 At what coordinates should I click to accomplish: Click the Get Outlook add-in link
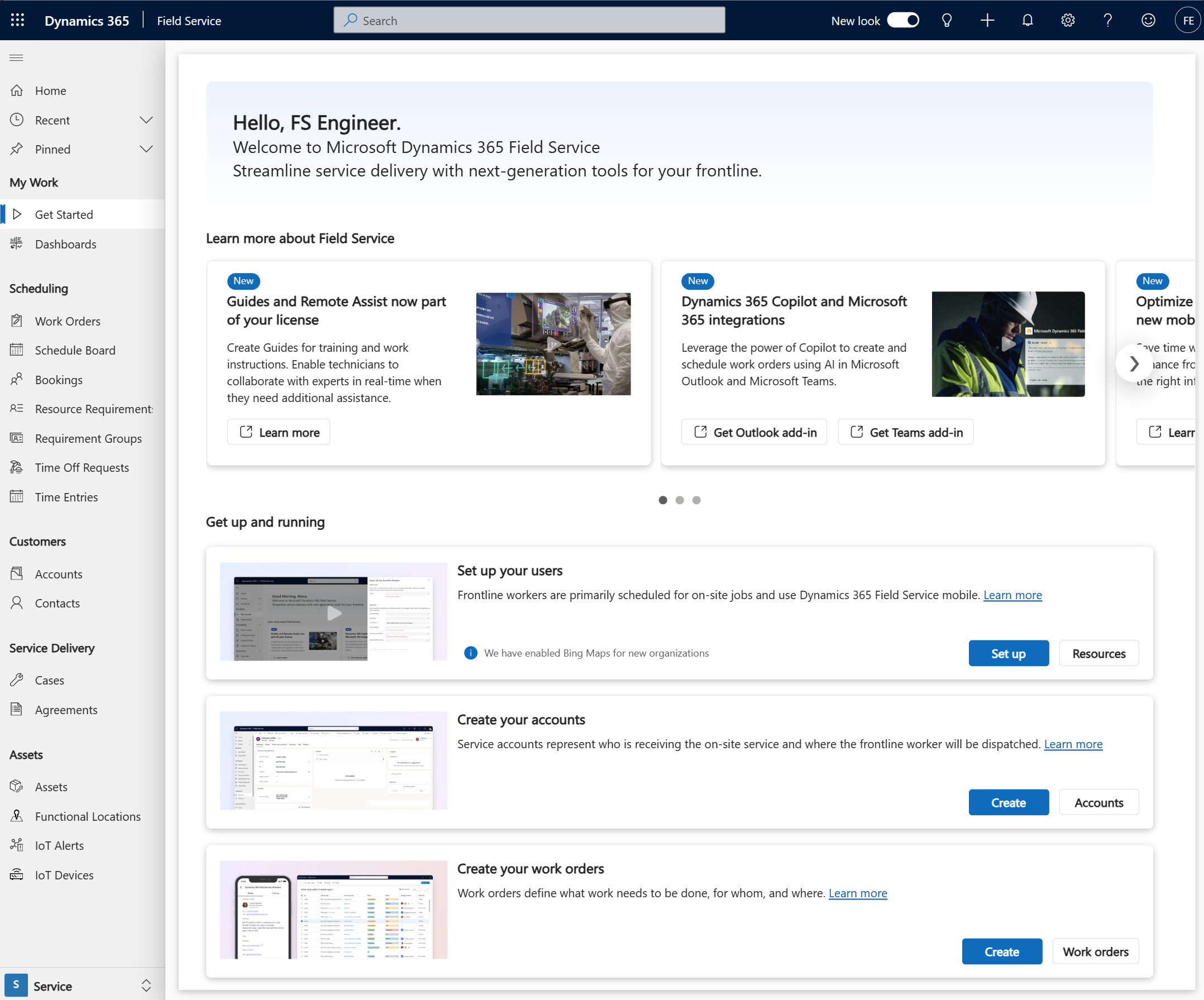tap(754, 432)
